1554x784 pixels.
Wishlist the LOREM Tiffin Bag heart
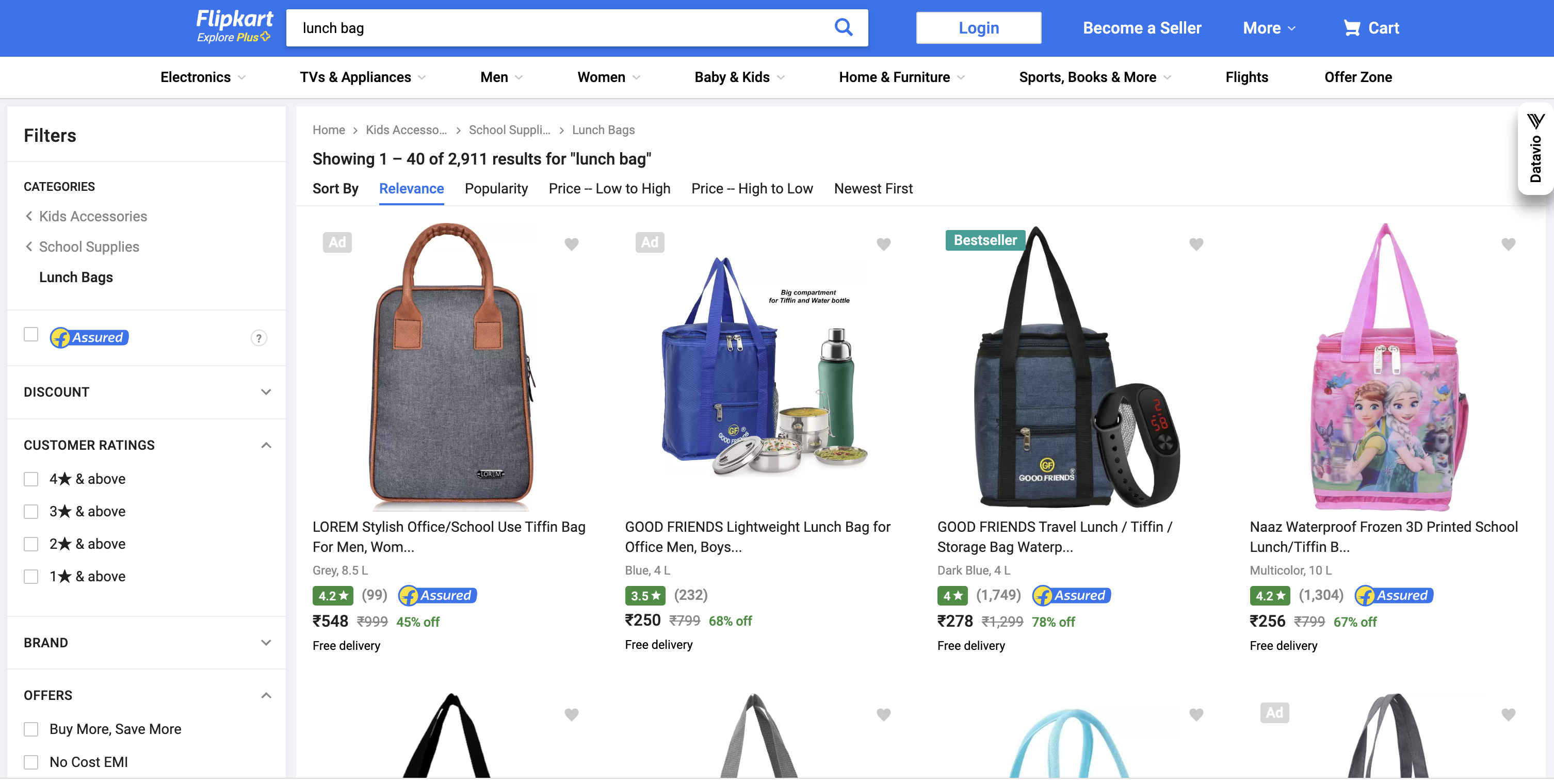click(x=571, y=243)
